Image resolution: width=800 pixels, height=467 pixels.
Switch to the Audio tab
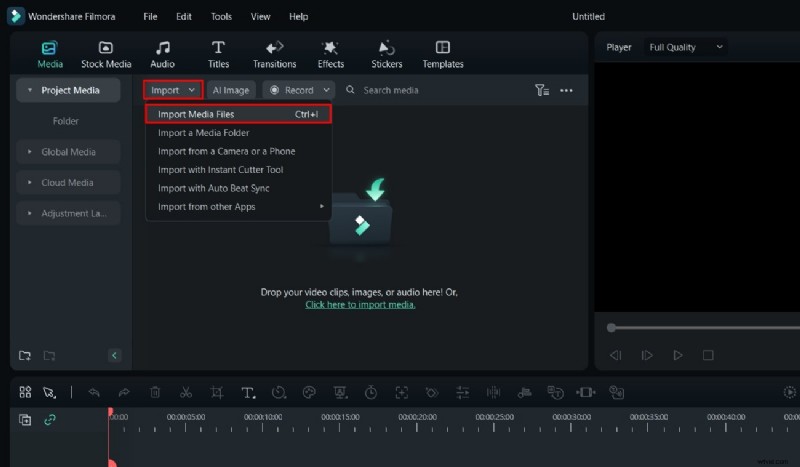tap(162, 55)
